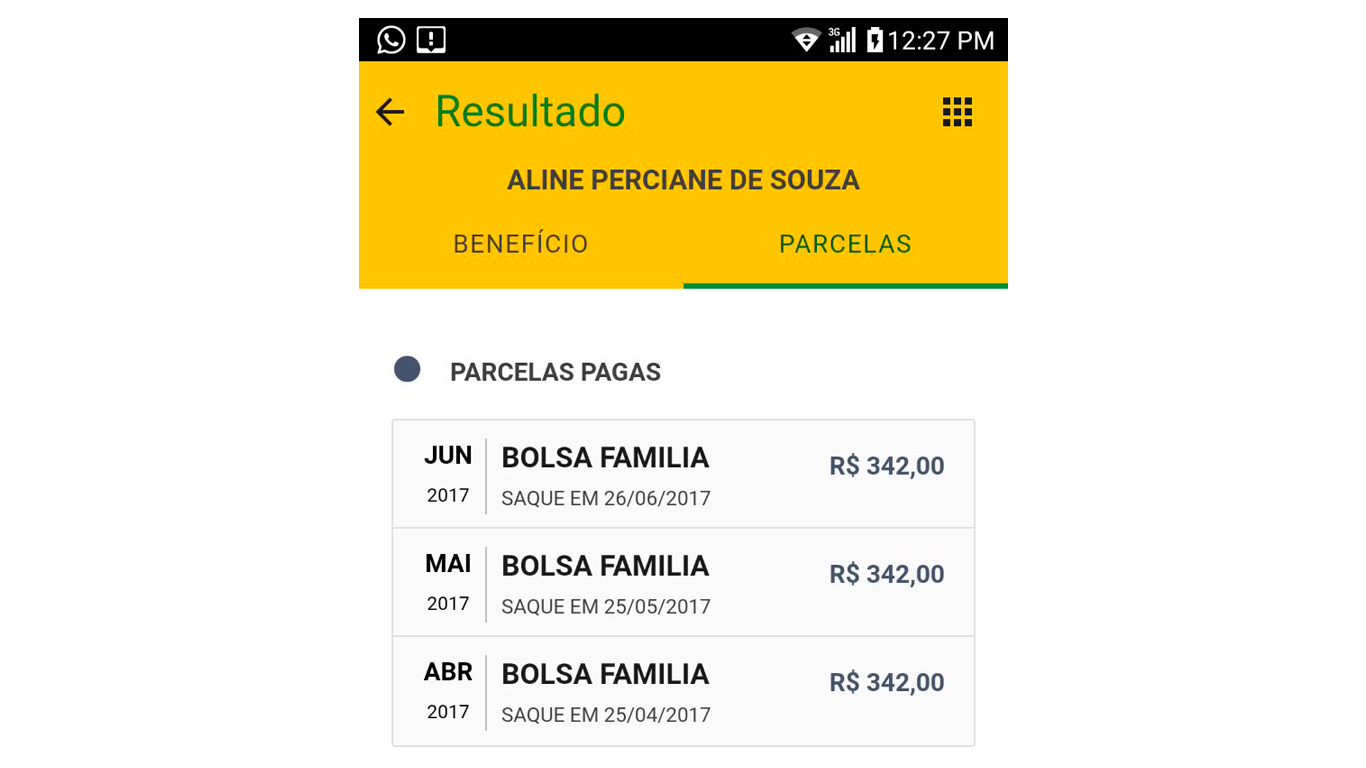This screenshot has width=1366, height=768.
Task: Tap the Parcelas Pagas section header
Action: 555,372
